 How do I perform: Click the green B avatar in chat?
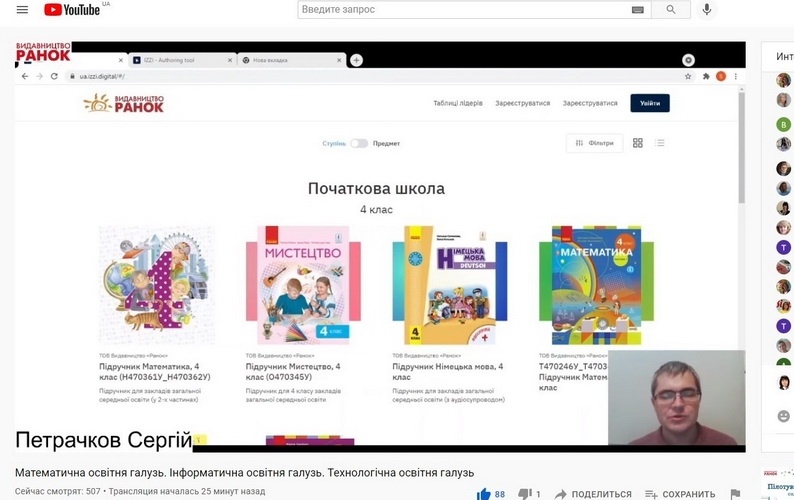783,125
